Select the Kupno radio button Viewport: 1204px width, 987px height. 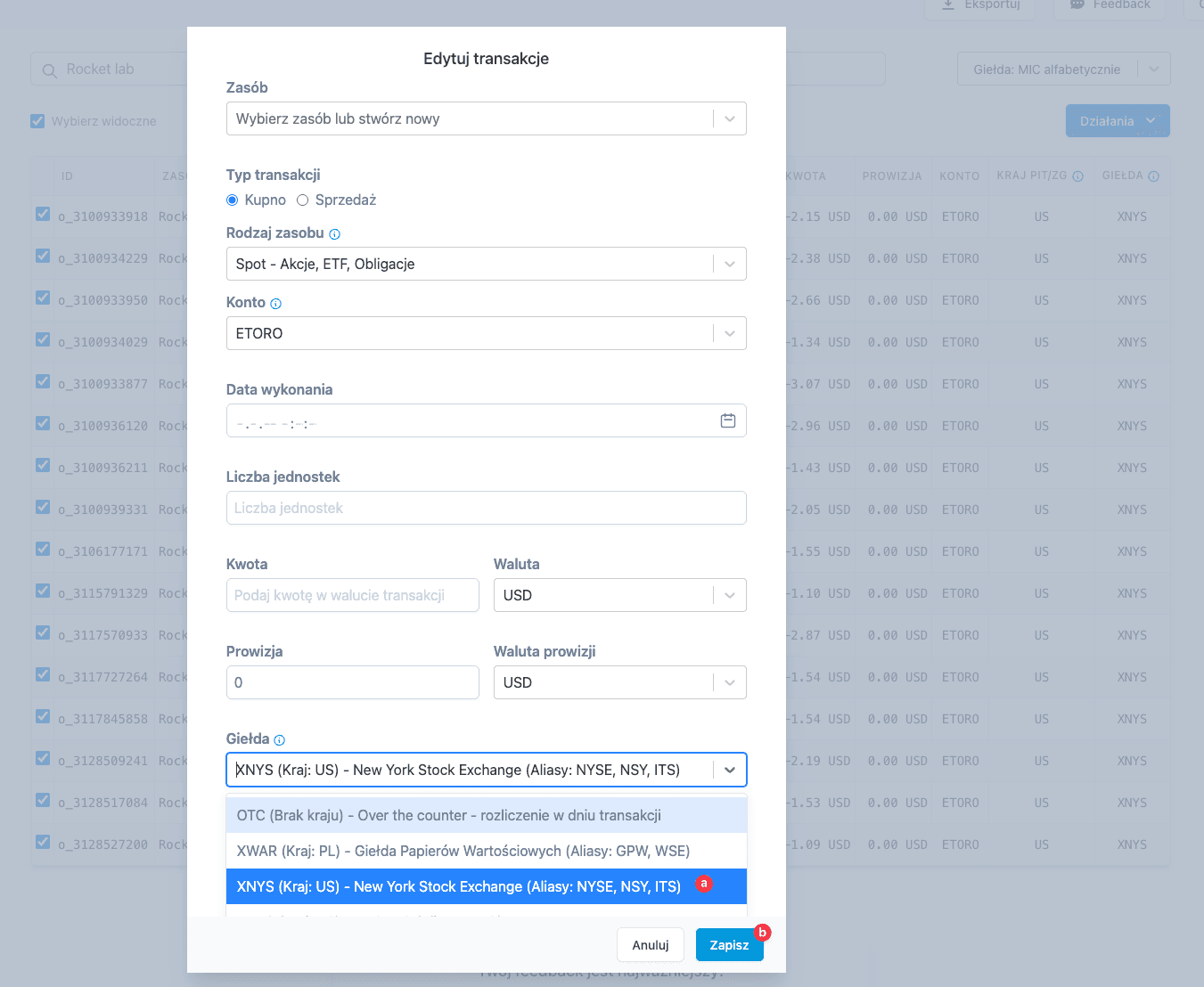233,200
